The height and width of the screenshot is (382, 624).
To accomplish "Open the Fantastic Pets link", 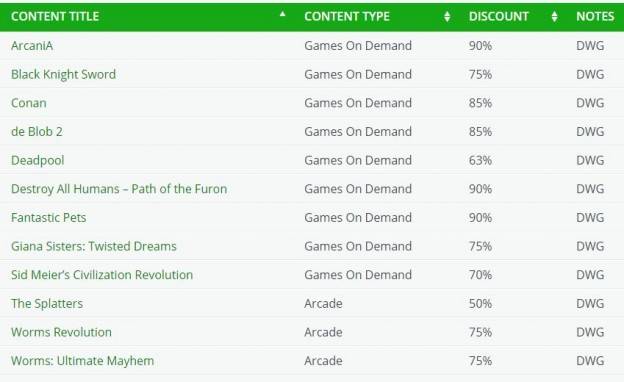I will coord(49,218).
